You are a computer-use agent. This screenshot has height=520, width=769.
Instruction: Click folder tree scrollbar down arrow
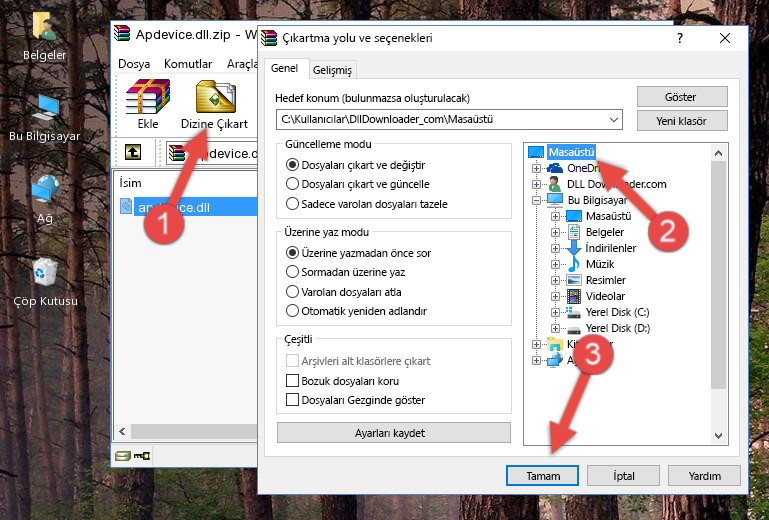tap(718, 435)
